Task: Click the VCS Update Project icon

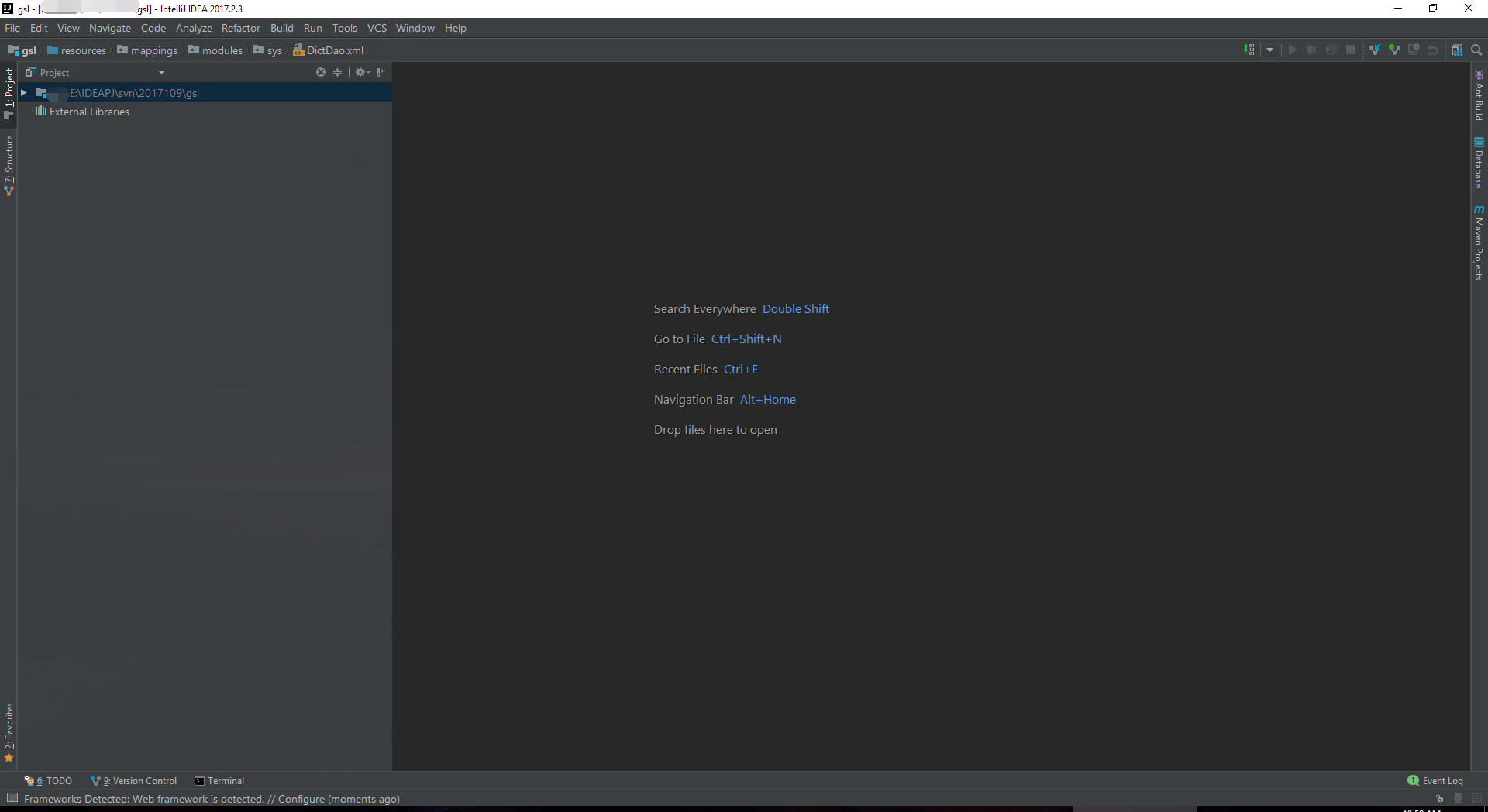Action: tap(1375, 50)
